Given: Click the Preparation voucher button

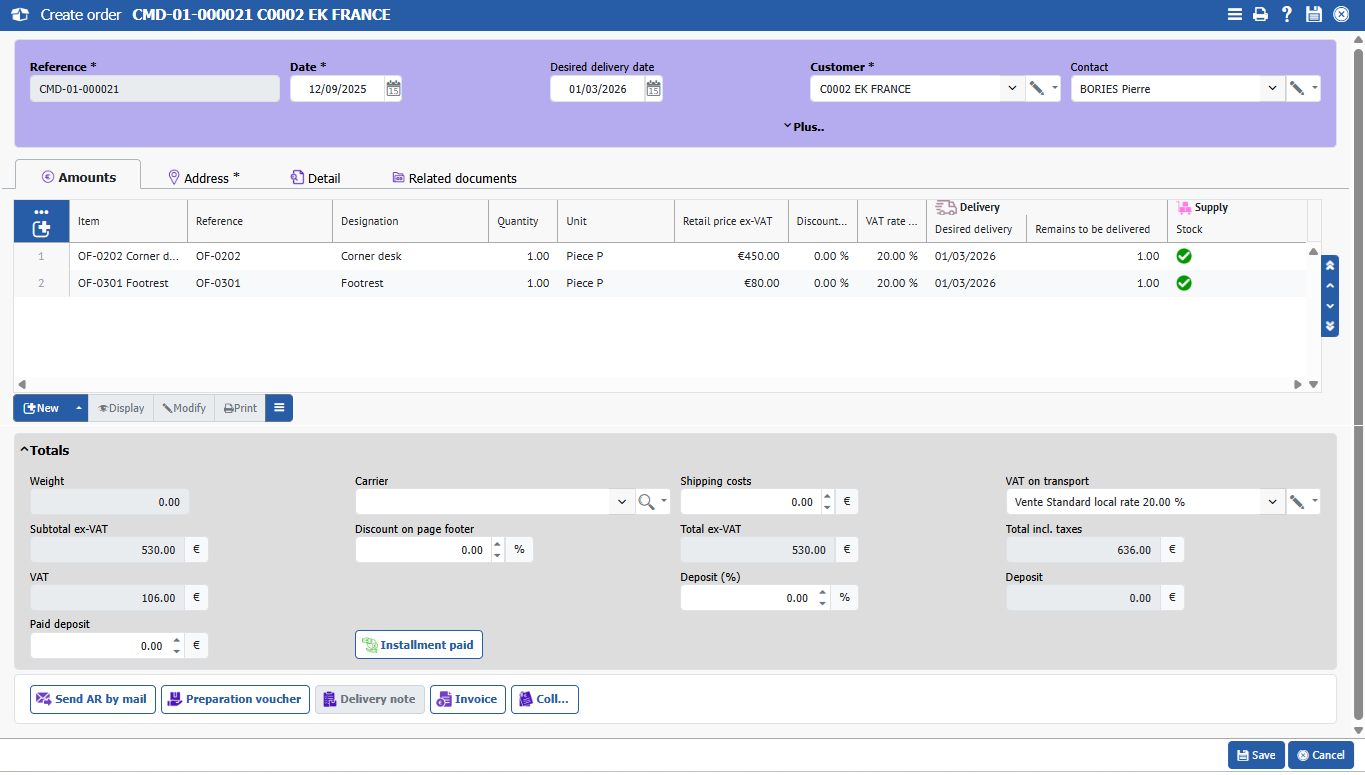Looking at the screenshot, I should tap(235, 699).
